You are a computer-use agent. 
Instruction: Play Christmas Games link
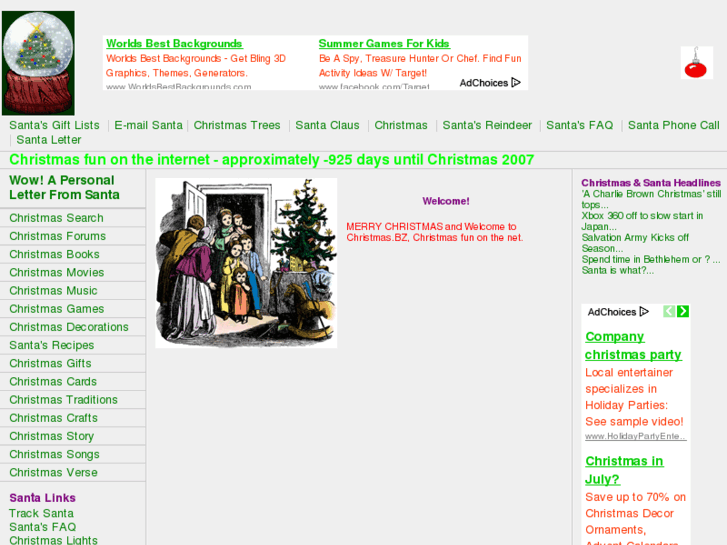coord(57,308)
